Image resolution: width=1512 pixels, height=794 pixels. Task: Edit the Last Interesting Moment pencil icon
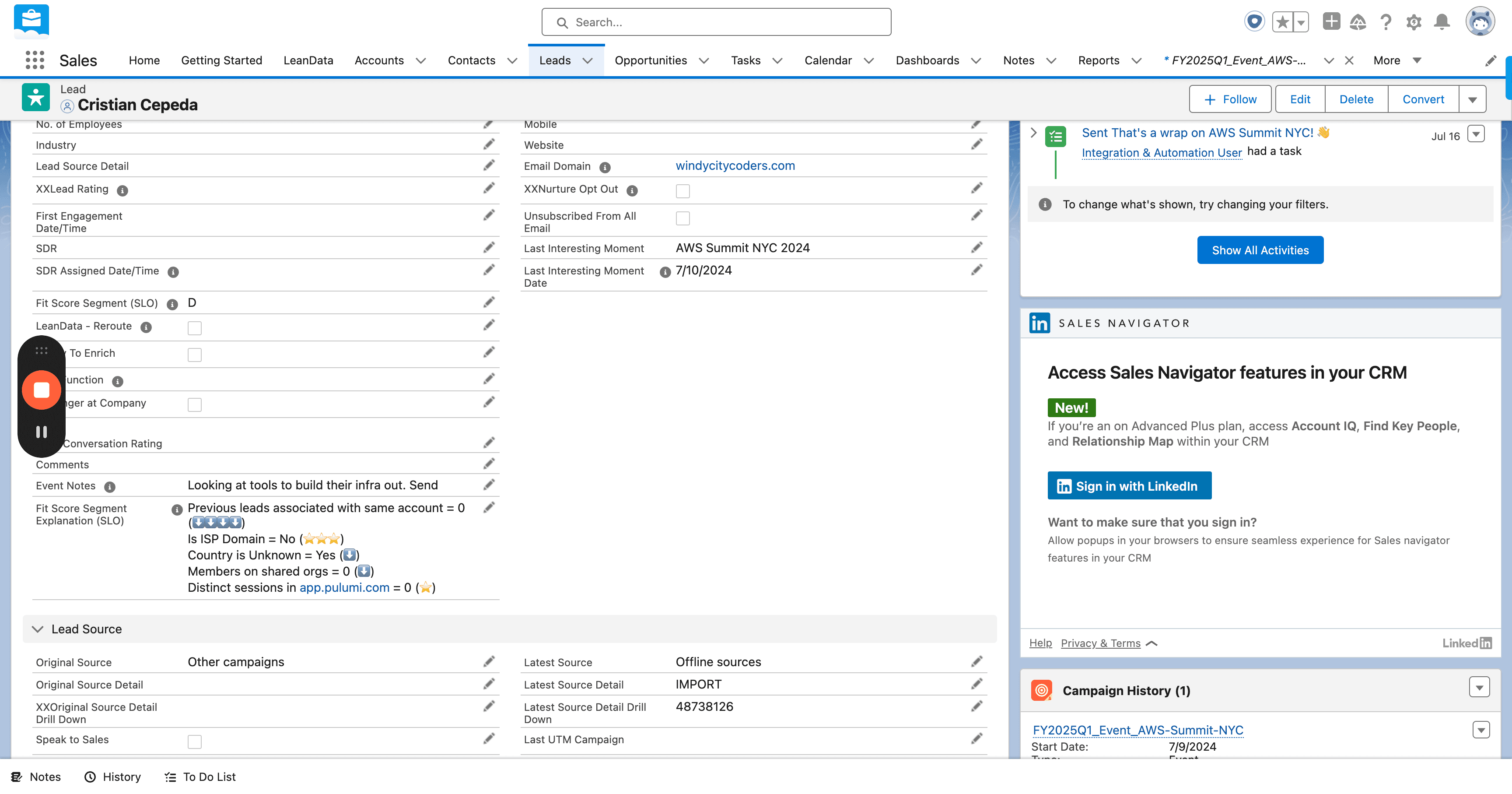pos(976,248)
